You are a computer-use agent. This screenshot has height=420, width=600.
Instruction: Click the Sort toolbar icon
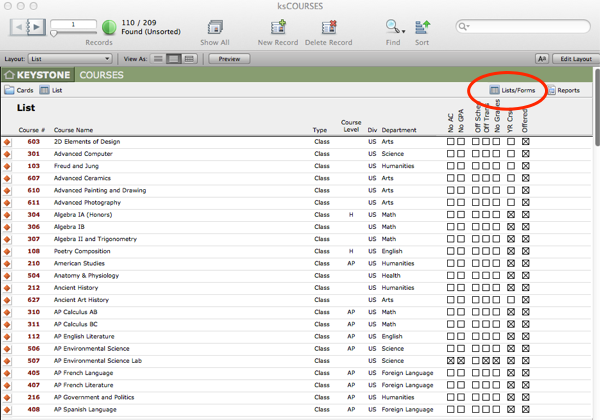click(x=422, y=26)
